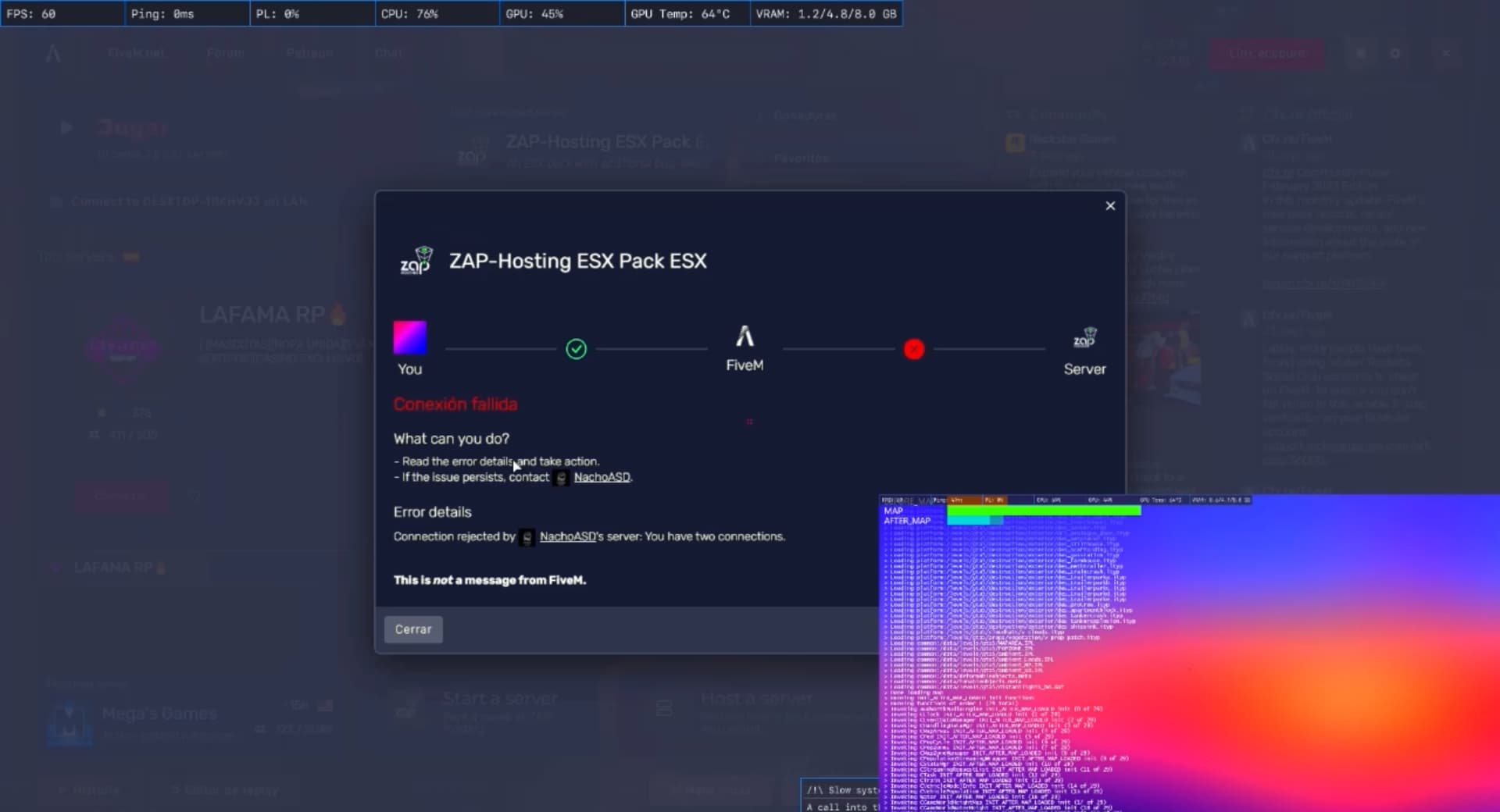This screenshot has width=1500, height=812.
Task: Click 'Connect to DESKTOP' LAN entry in background
Action: [190, 201]
